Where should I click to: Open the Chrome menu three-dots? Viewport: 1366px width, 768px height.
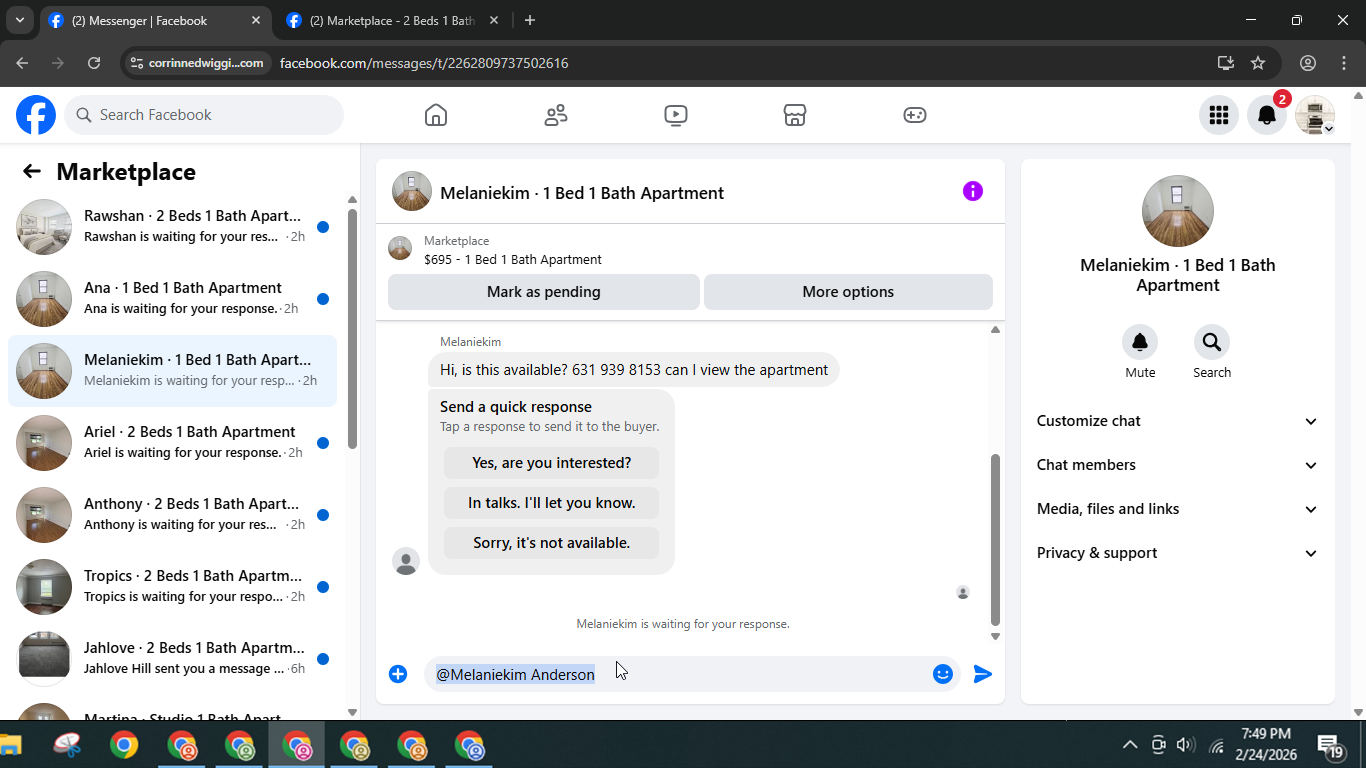pyautogui.click(x=1343, y=63)
